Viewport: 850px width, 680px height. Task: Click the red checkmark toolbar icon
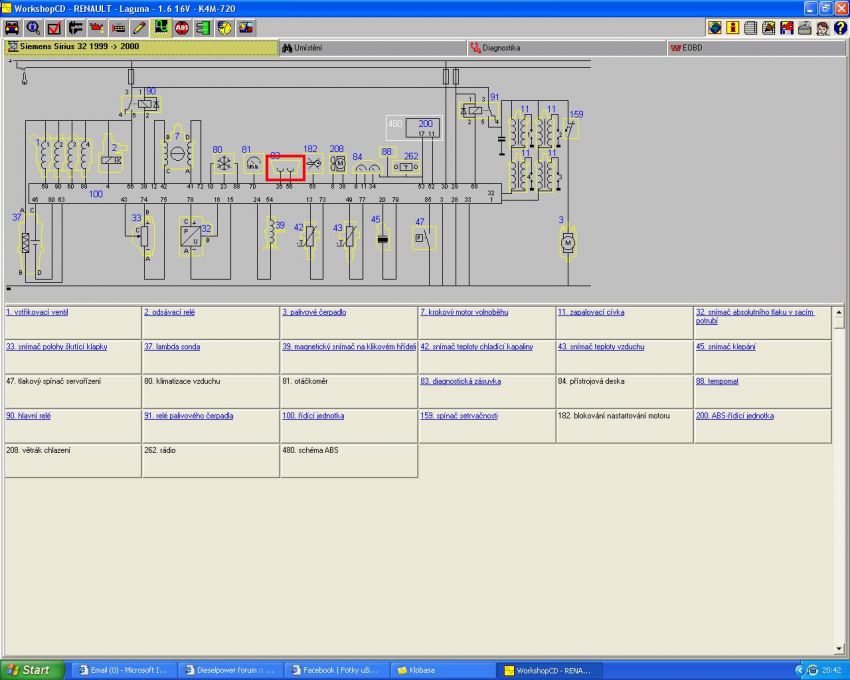(x=54, y=27)
